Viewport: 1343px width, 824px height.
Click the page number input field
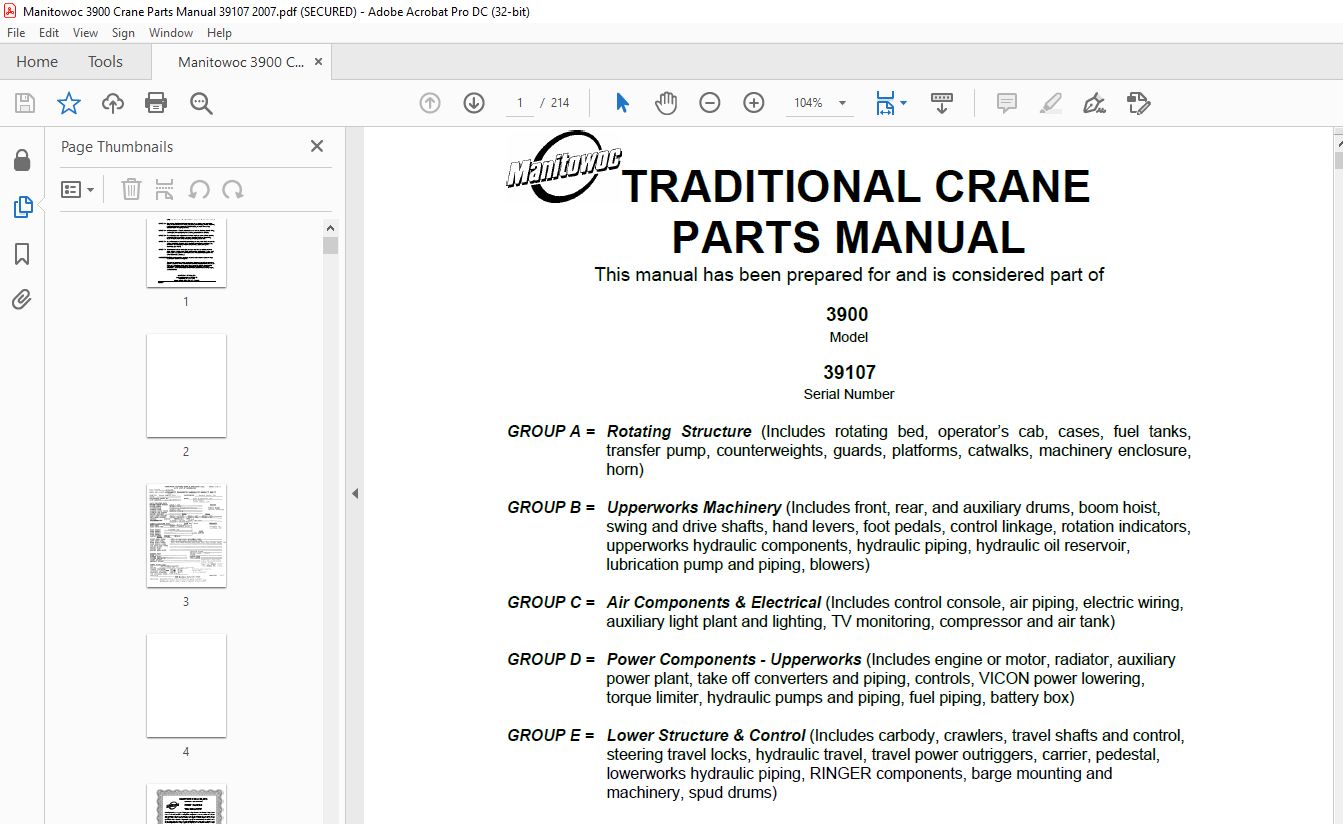(519, 103)
